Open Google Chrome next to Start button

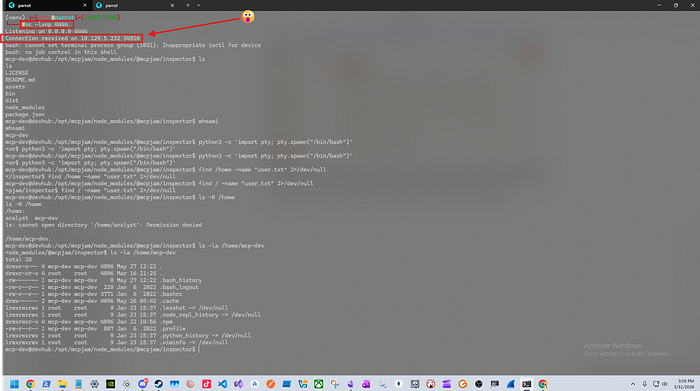(x=30, y=384)
